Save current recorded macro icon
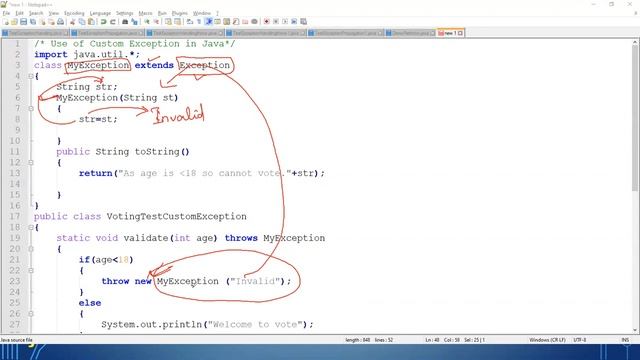Screen dimensions: 640x360 (x=303, y=21)
